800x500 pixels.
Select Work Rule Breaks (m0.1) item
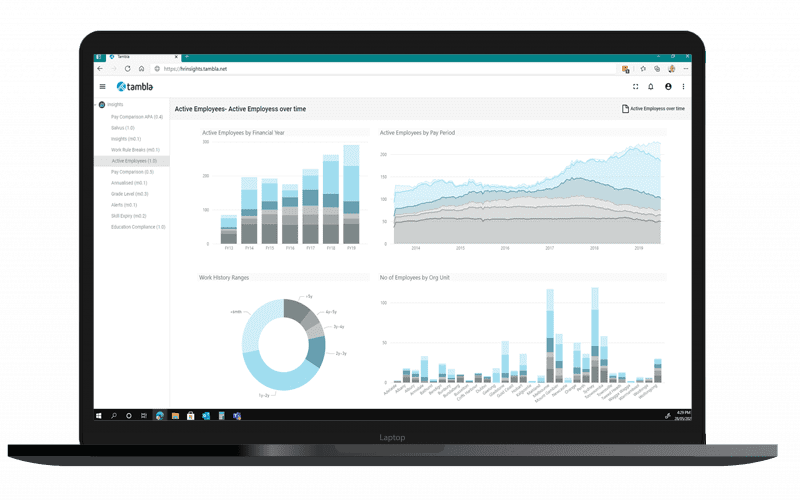click(135, 150)
